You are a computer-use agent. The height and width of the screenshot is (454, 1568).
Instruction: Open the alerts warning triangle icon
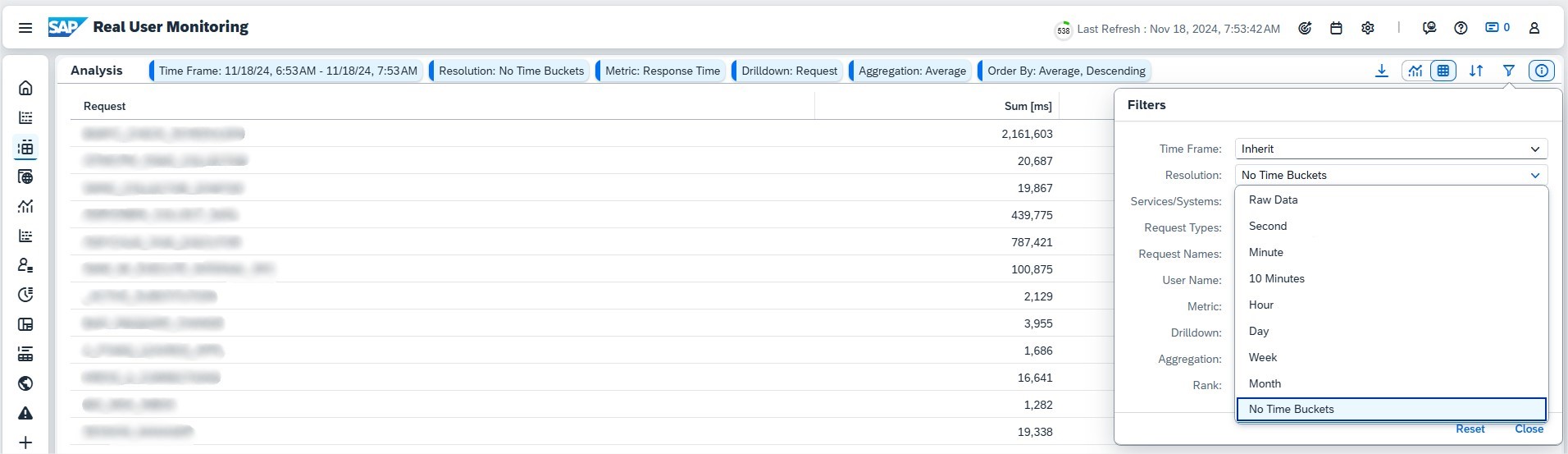tap(25, 413)
